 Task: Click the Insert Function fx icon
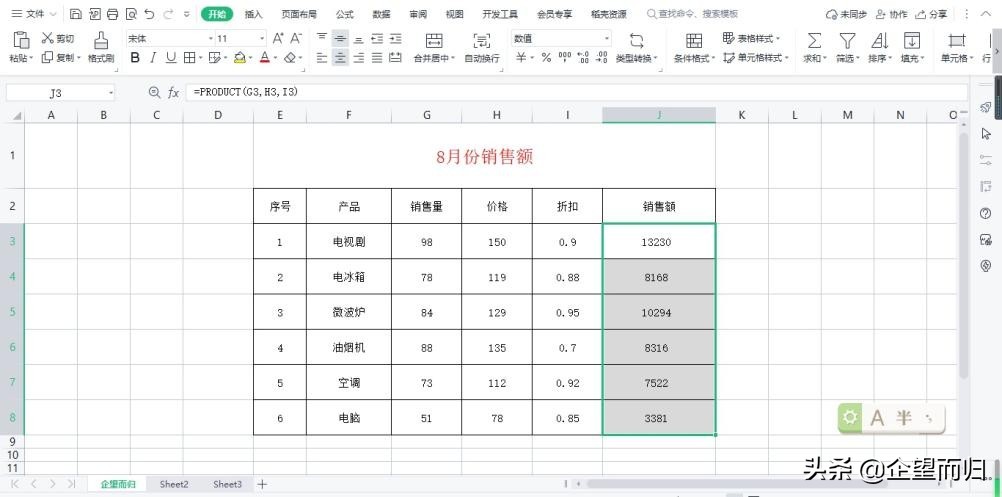click(173, 92)
